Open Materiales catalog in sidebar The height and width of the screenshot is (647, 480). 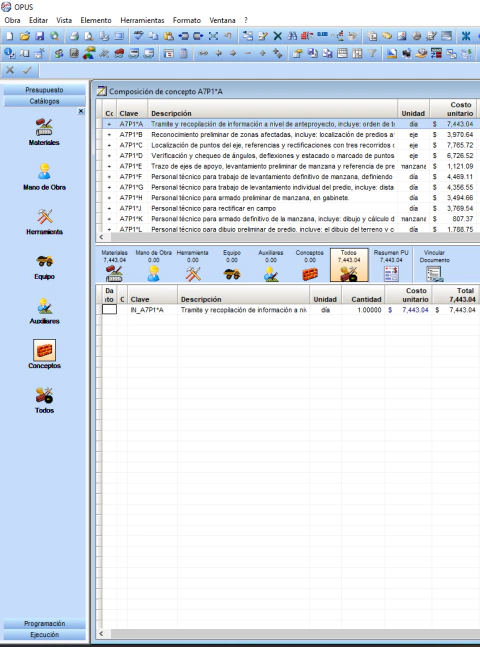[44, 132]
